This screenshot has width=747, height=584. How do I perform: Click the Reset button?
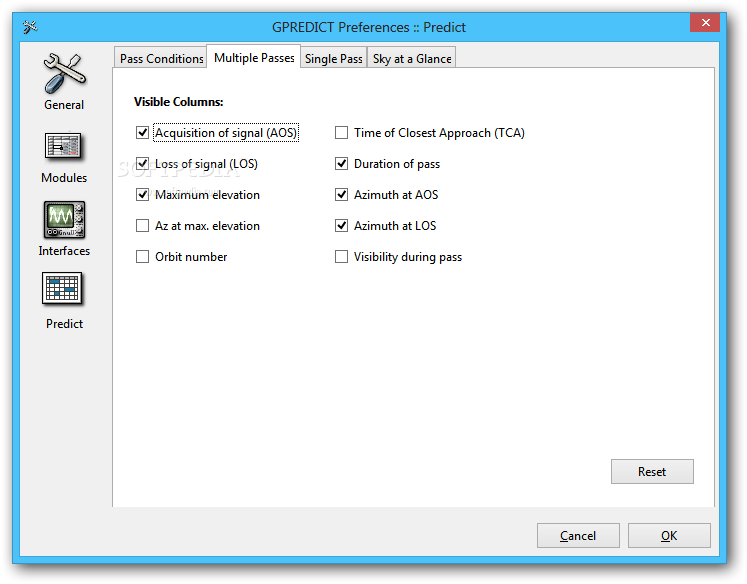point(652,472)
